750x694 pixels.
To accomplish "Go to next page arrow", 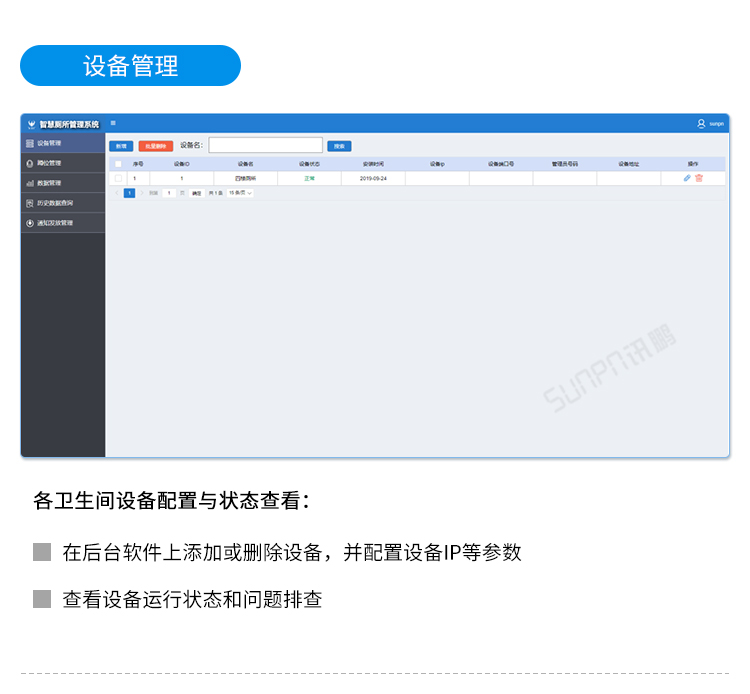I will tap(142, 193).
